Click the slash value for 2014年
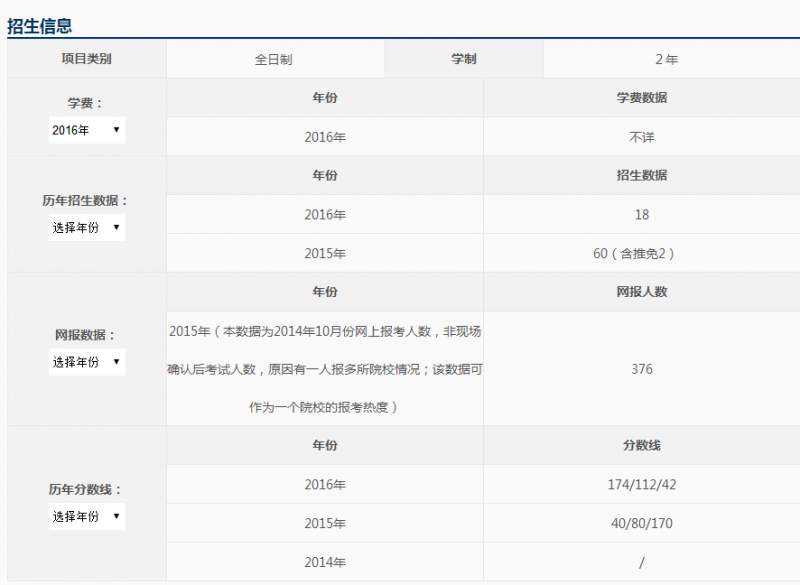Image resolution: width=800 pixels, height=585 pixels. [642, 563]
